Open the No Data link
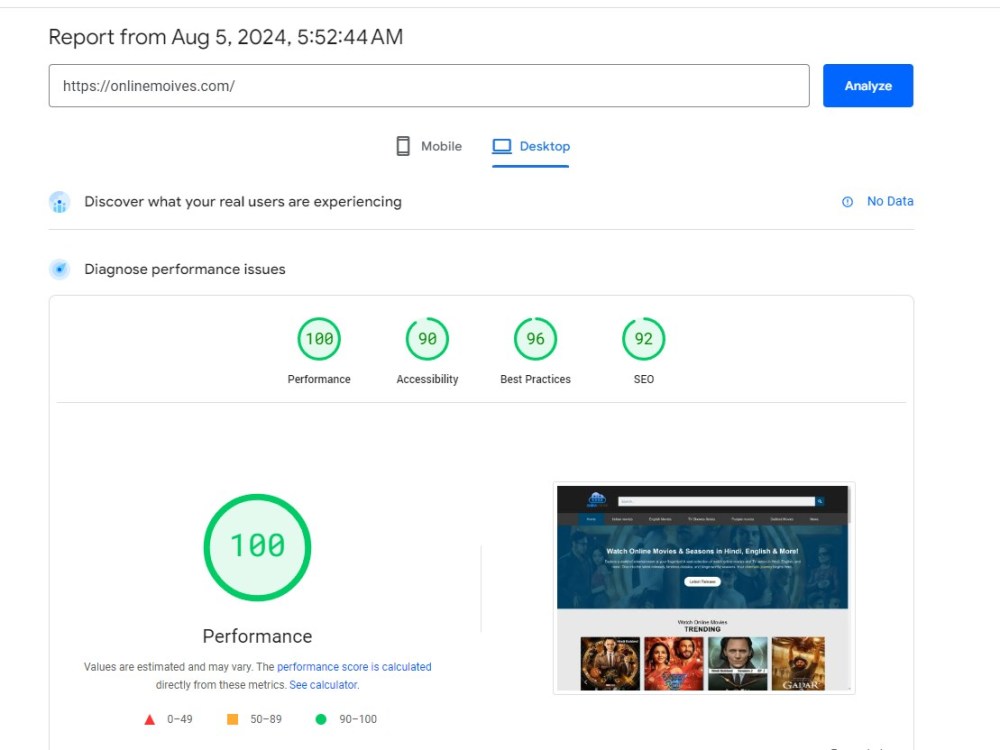 point(890,202)
